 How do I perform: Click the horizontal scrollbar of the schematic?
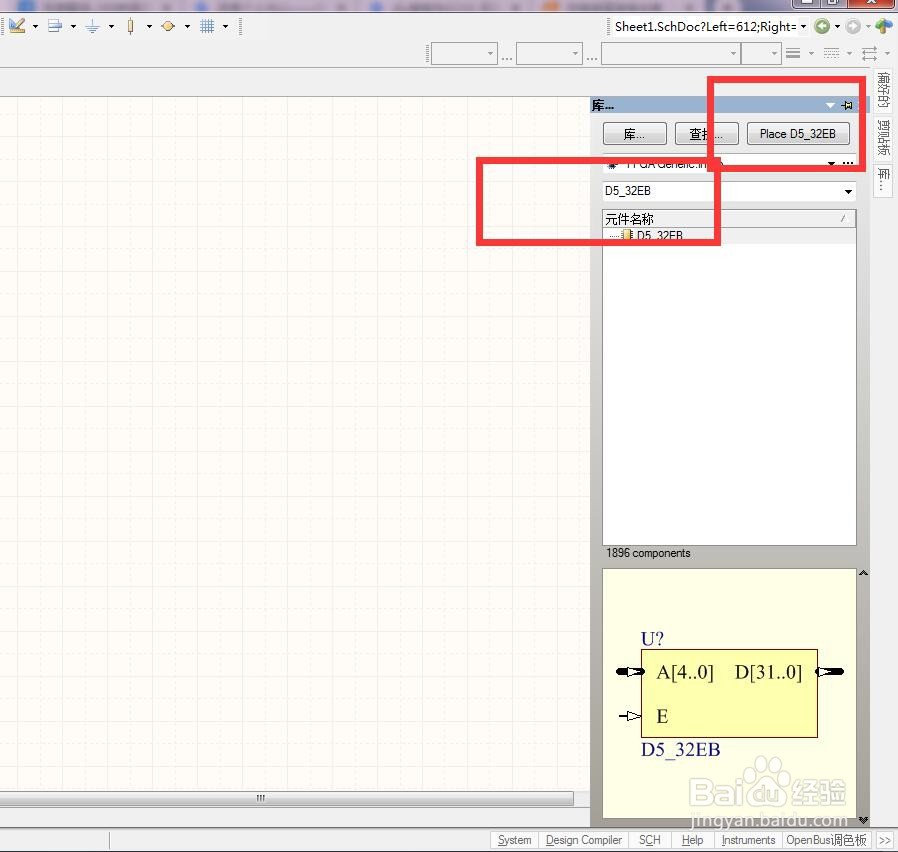286,798
